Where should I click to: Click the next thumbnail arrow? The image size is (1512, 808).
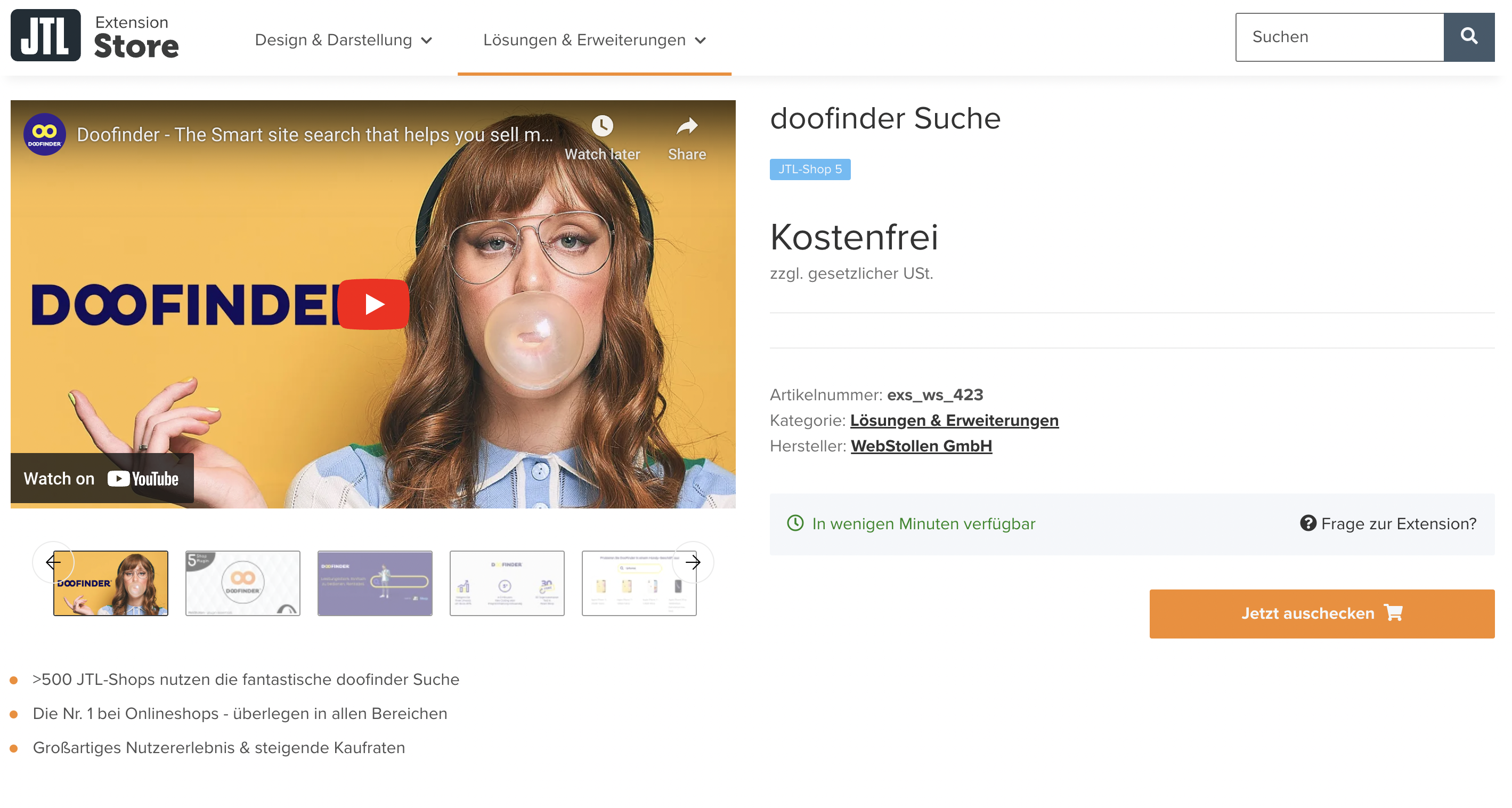point(693,562)
